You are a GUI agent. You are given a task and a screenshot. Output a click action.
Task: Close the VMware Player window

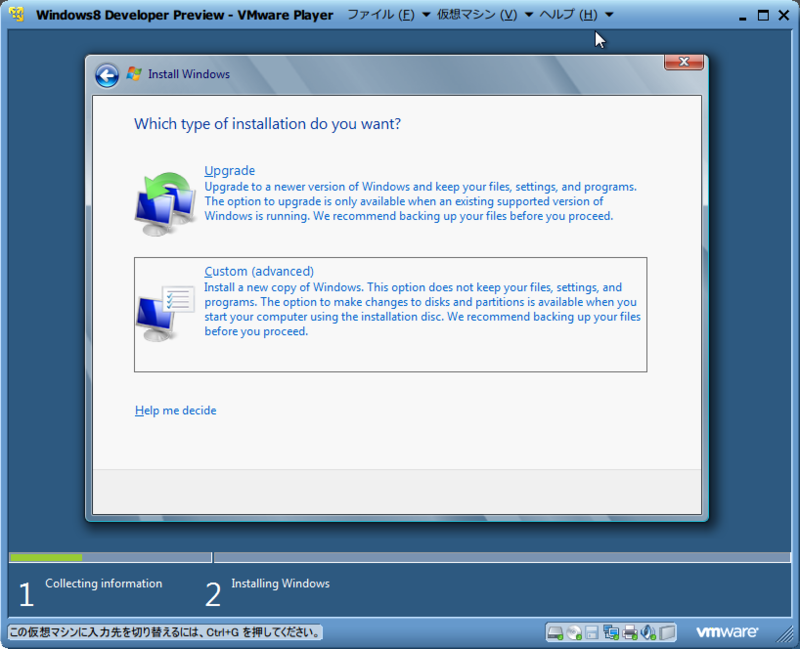(x=784, y=15)
